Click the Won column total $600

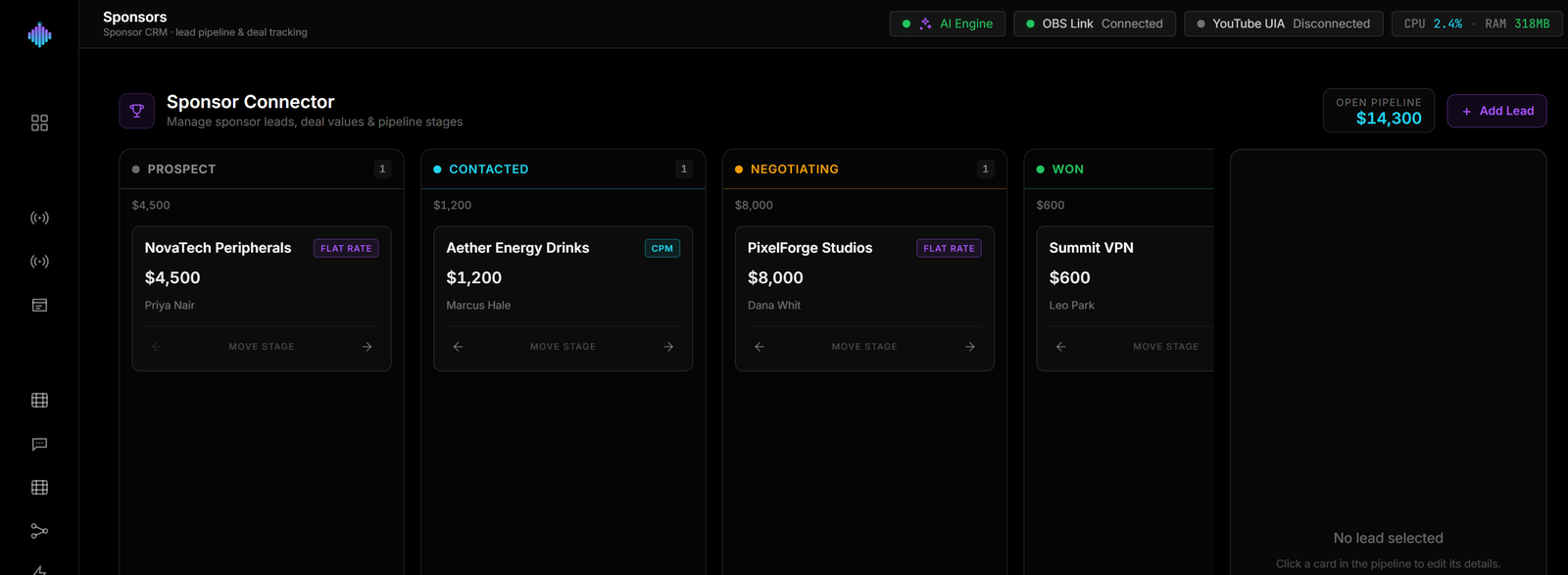point(1051,206)
